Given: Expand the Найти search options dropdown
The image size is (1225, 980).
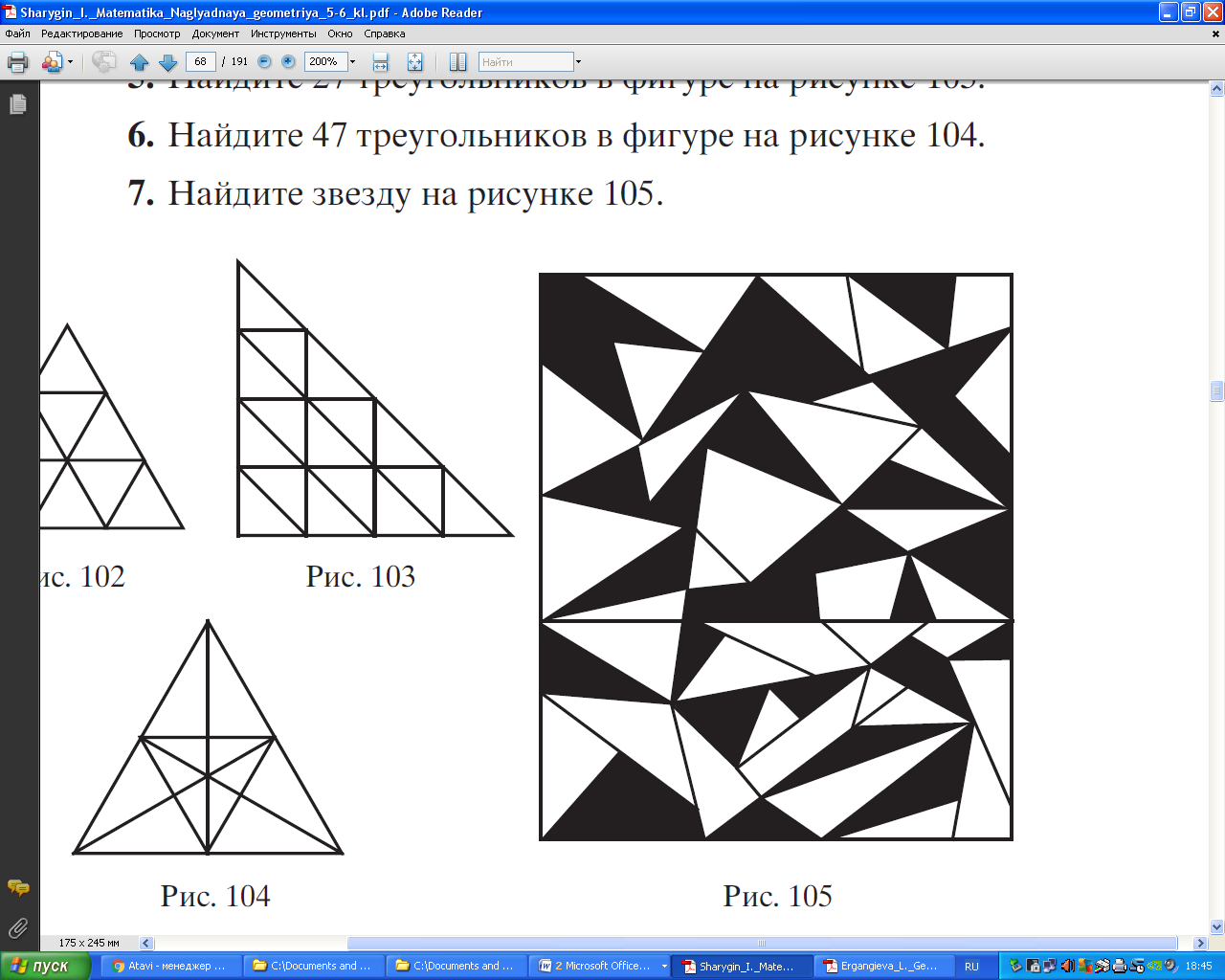Looking at the screenshot, I should coord(578,62).
